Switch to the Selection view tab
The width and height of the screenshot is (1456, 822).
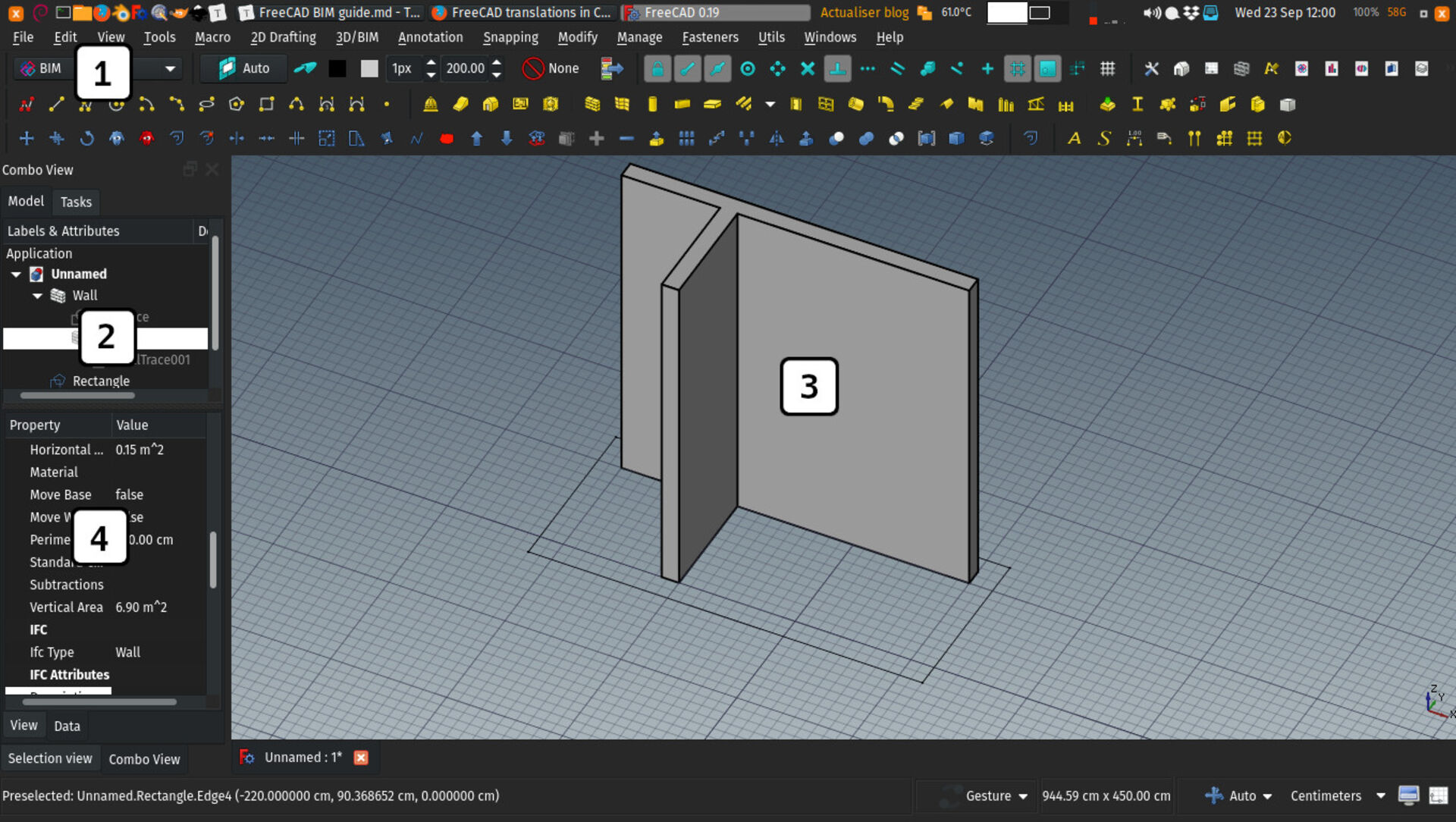(50, 758)
